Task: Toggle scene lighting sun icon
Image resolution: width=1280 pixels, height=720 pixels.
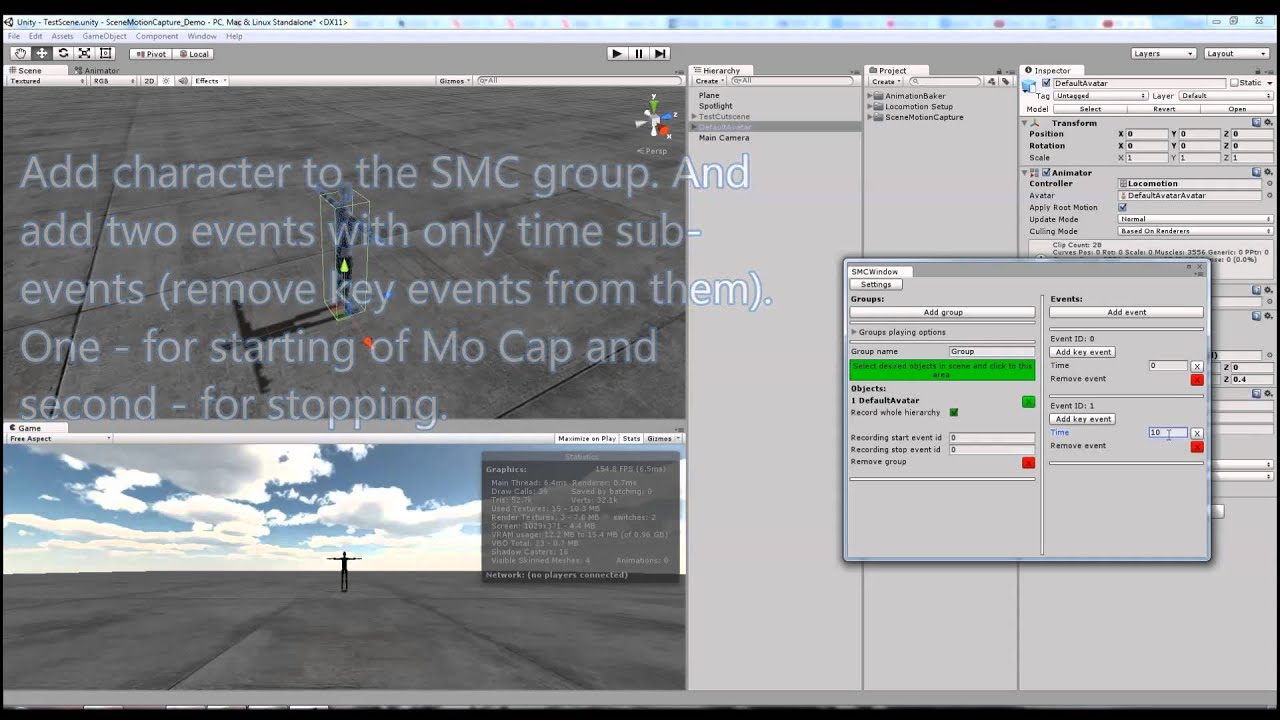Action: (166, 81)
